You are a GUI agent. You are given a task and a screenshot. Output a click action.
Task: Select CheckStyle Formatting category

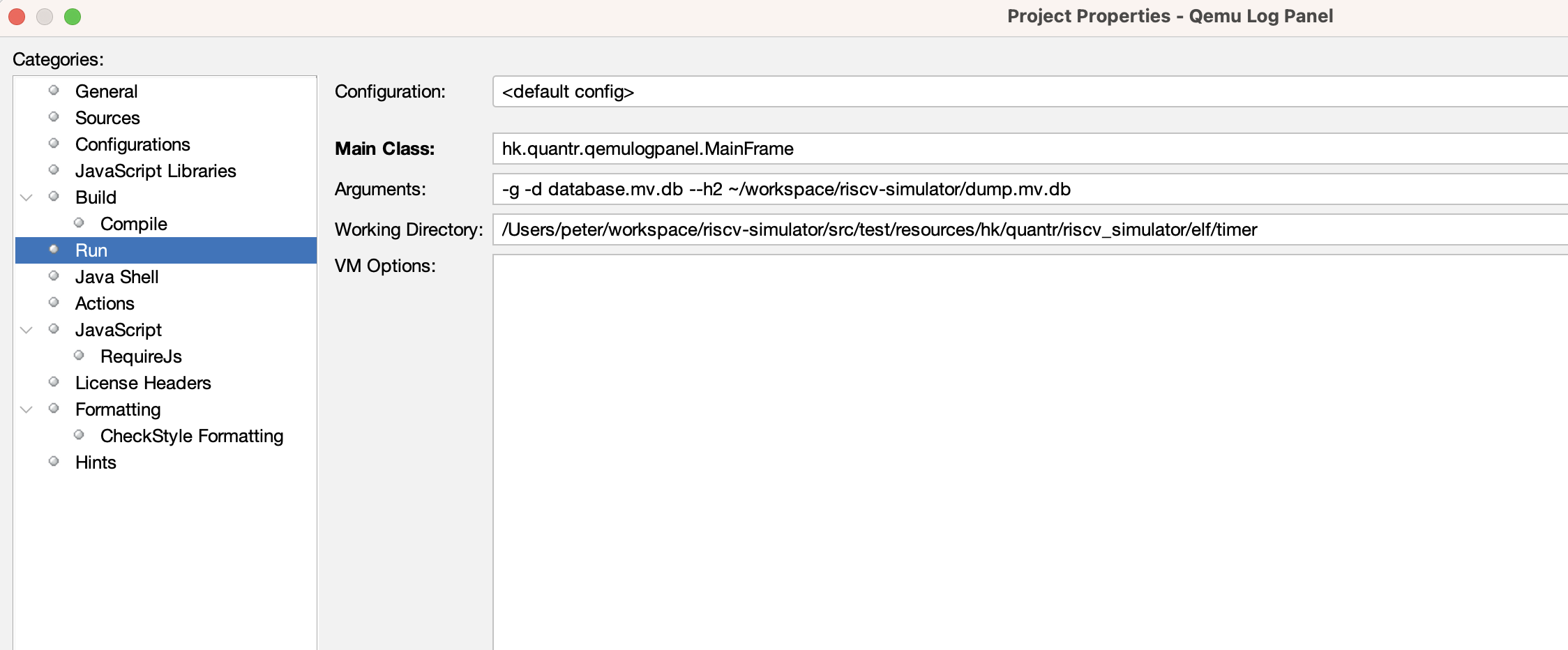pos(192,436)
